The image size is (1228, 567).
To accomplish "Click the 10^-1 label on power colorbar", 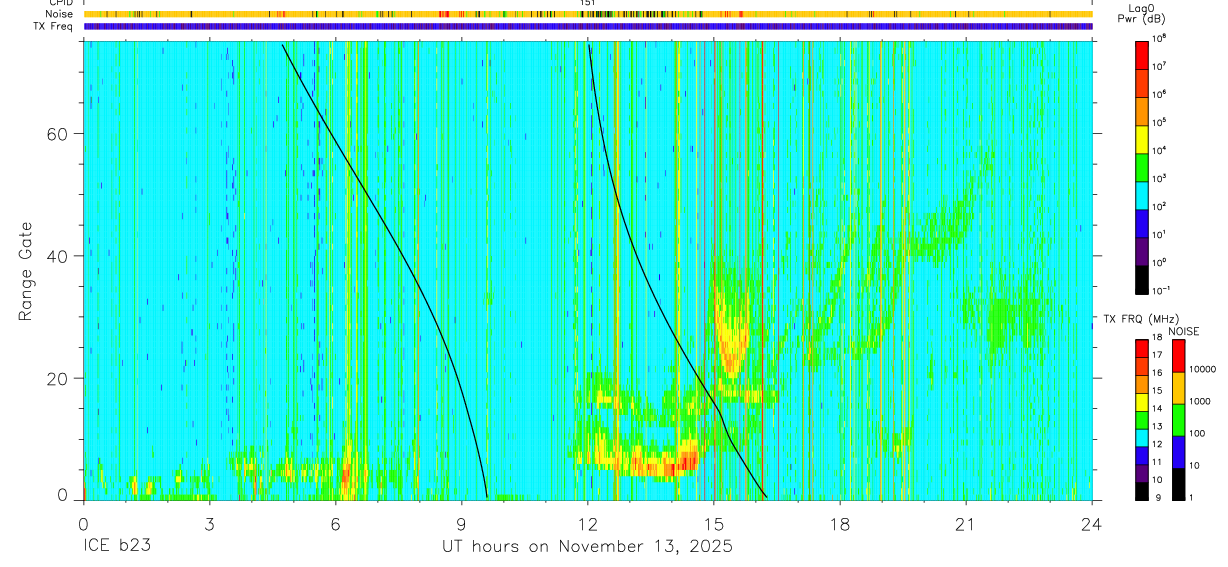I will point(1160,290).
